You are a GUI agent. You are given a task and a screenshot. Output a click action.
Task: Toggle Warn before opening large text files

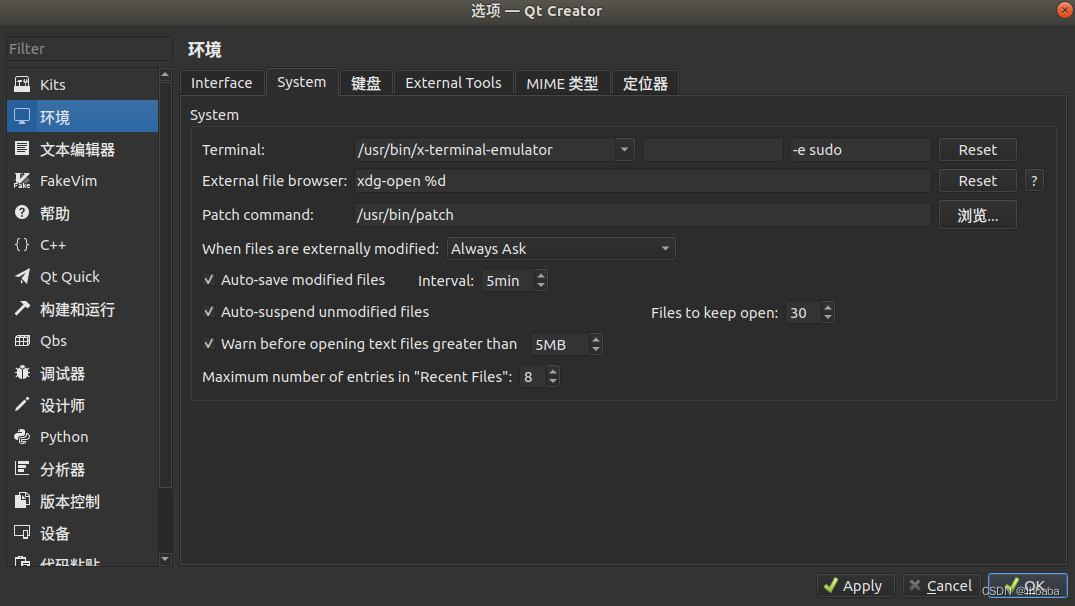tap(208, 343)
